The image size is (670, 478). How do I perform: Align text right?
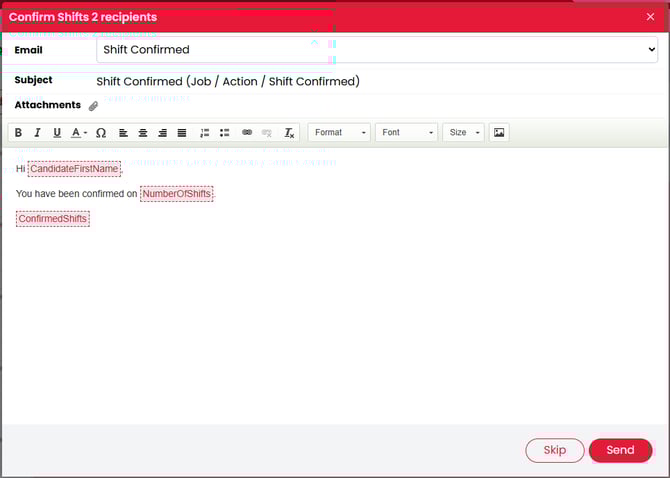point(162,133)
